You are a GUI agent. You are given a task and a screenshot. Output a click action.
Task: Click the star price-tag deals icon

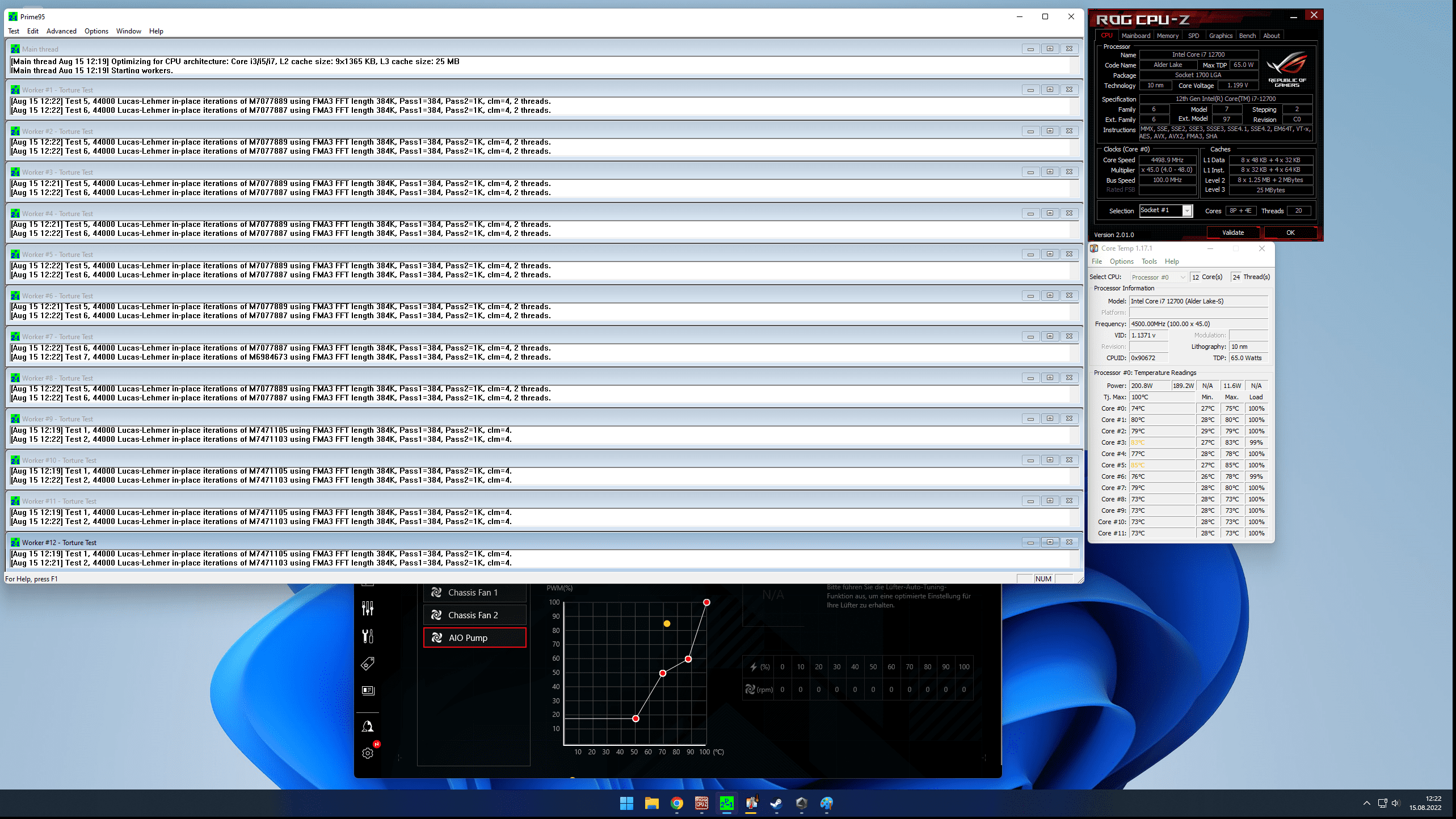click(x=368, y=663)
